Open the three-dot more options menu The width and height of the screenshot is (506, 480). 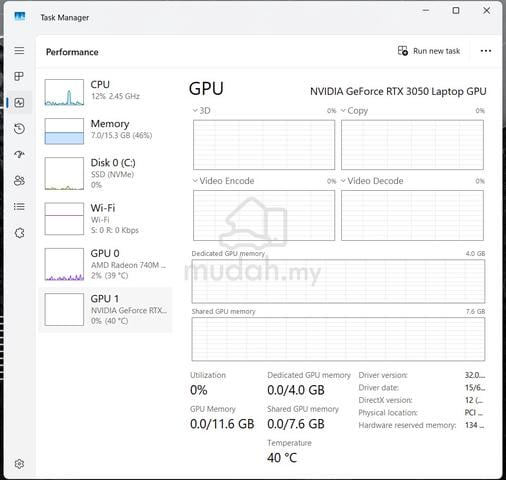[486, 51]
